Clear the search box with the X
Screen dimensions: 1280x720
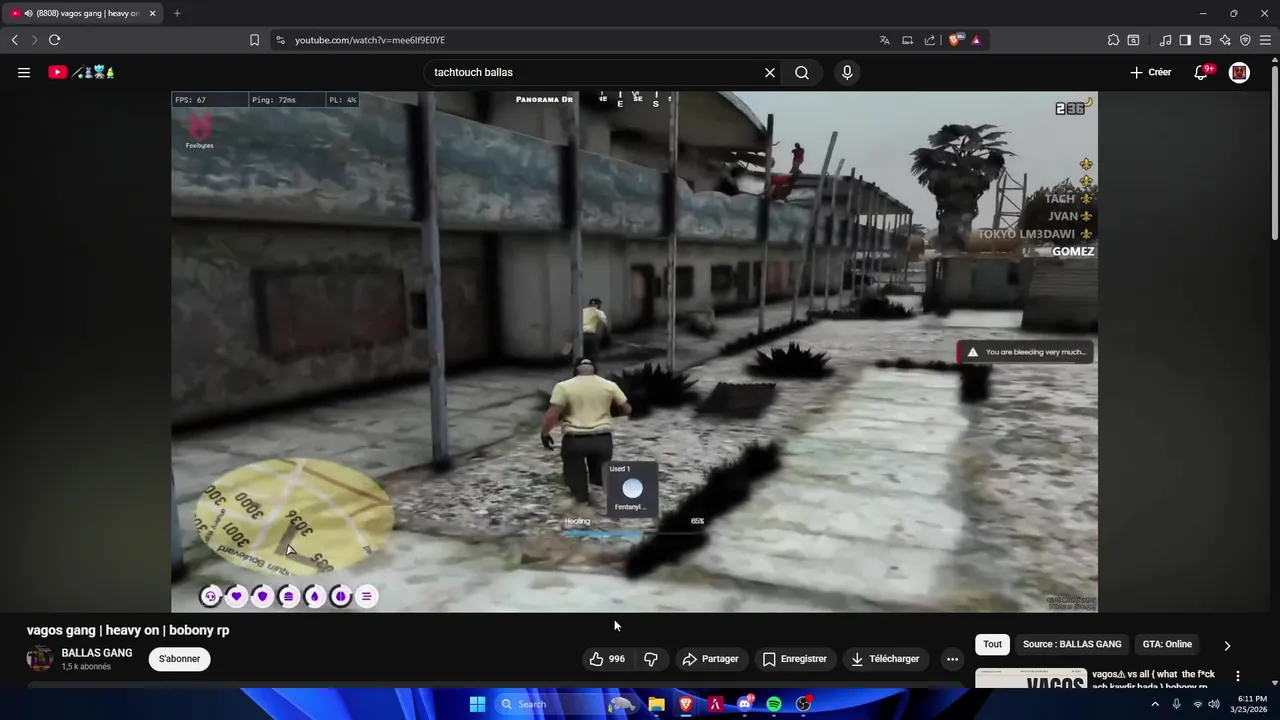click(x=770, y=72)
